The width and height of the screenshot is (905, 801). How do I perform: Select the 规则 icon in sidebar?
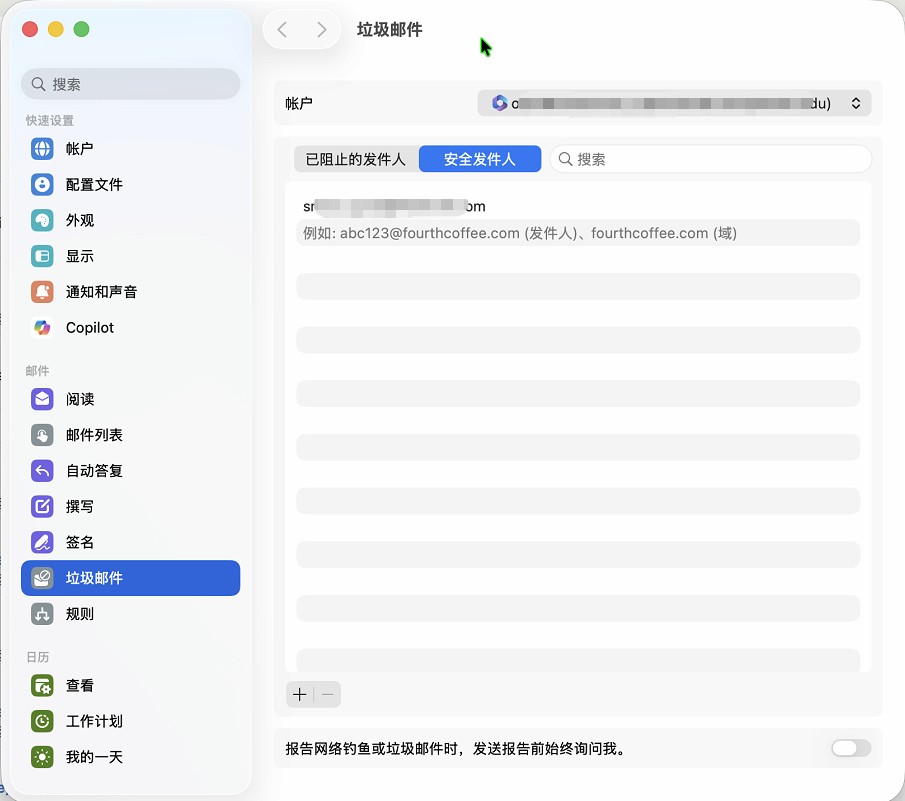42,614
